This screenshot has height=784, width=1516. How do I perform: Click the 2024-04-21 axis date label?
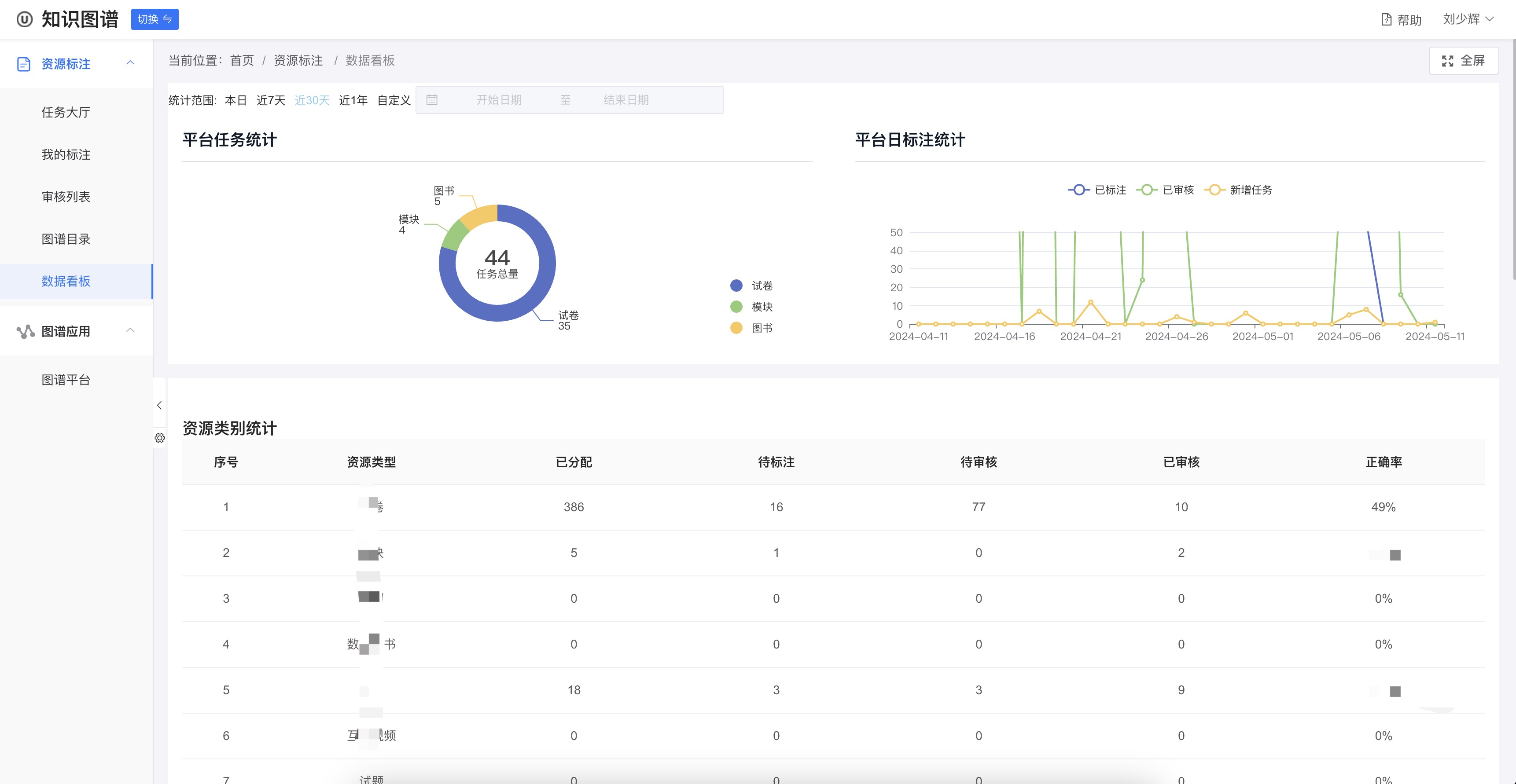click(x=1090, y=337)
